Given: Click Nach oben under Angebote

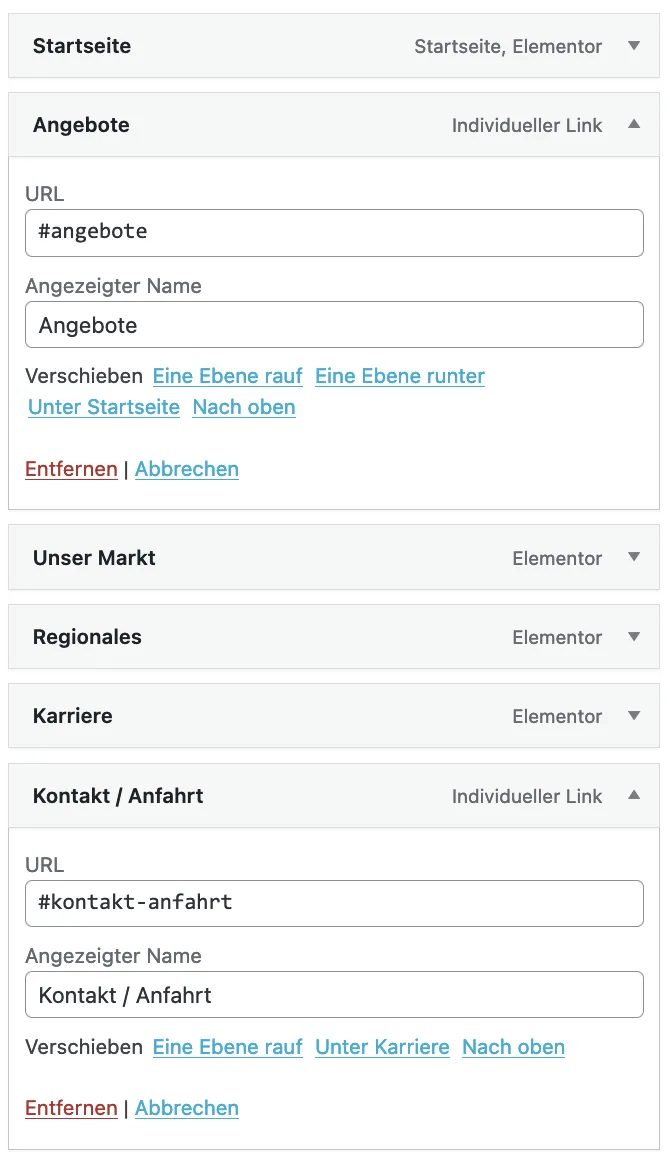Looking at the screenshot, I should point(244,407).
